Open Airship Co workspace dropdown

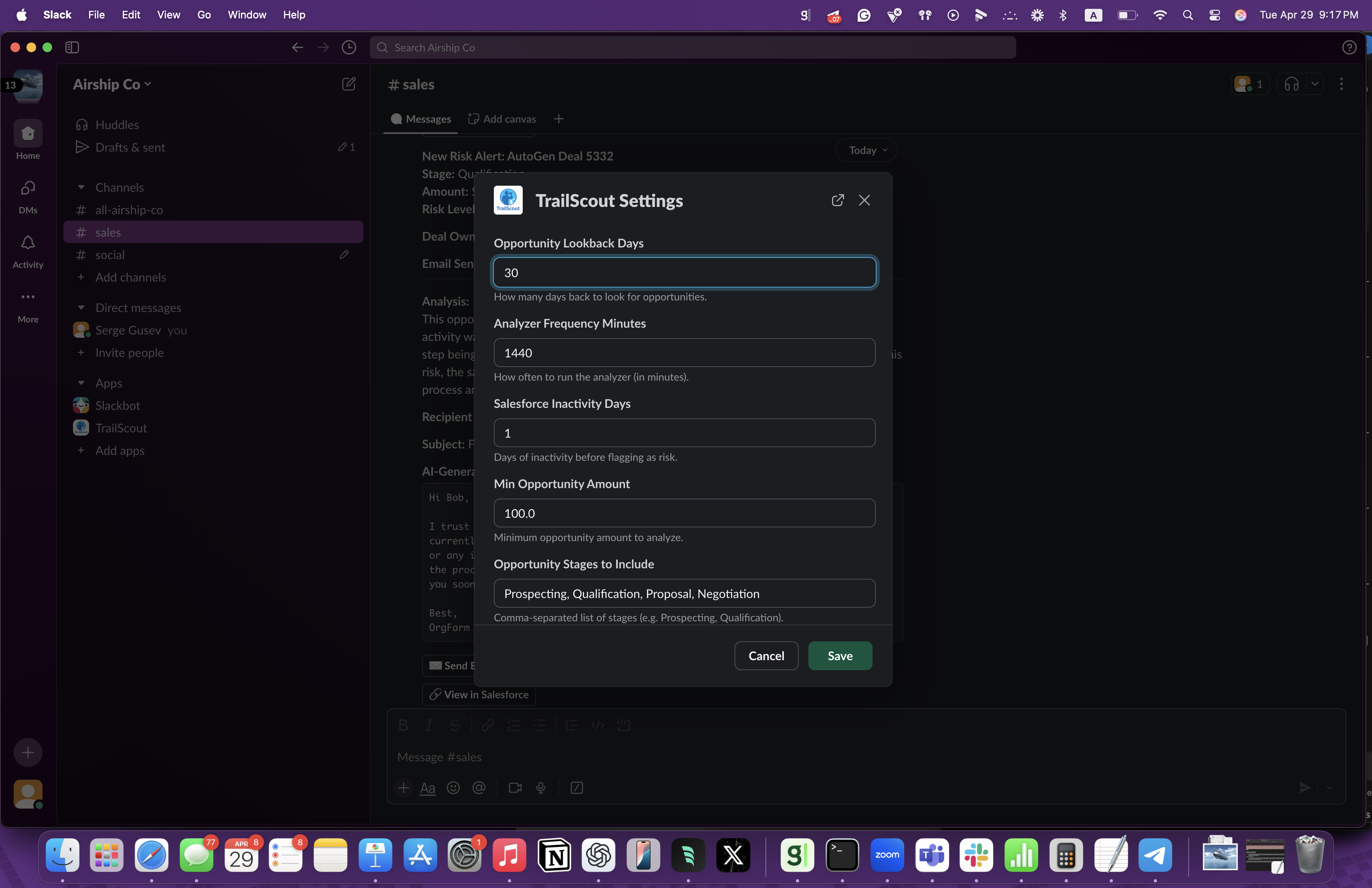click(x=112, y=84)
